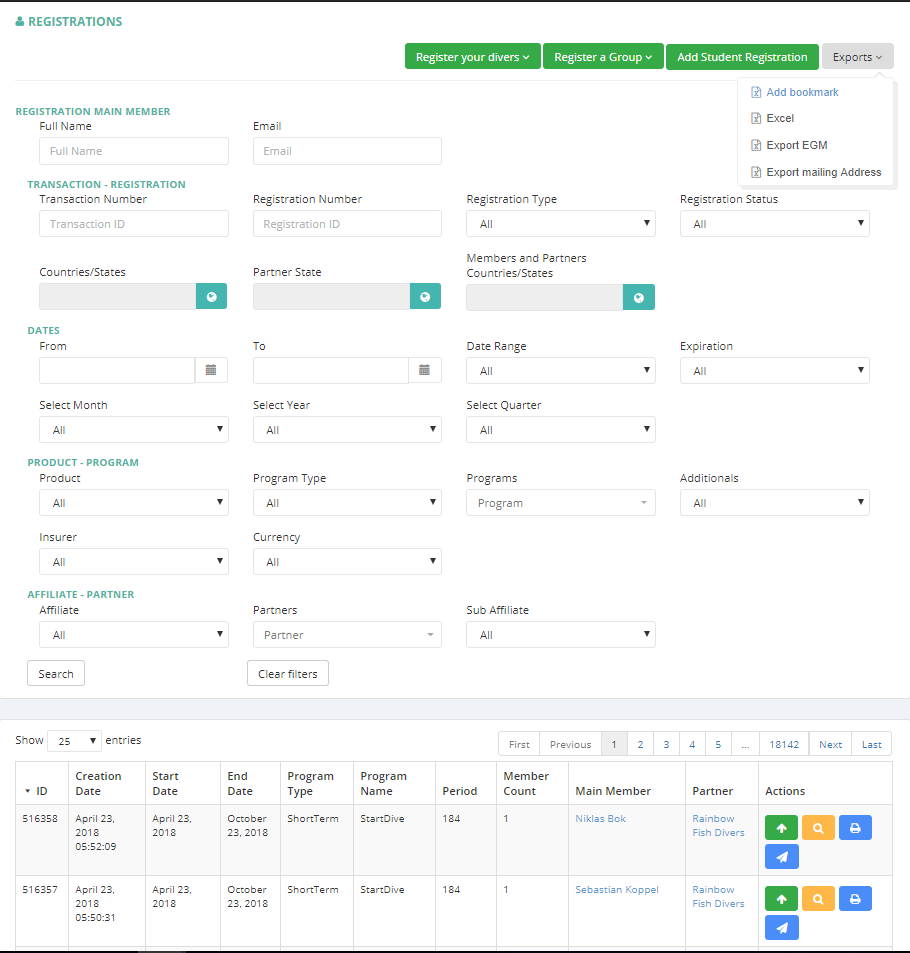This screenshot has width=910, height=953.
Task: Open Register a Group menu
Action: click(603, 57)
